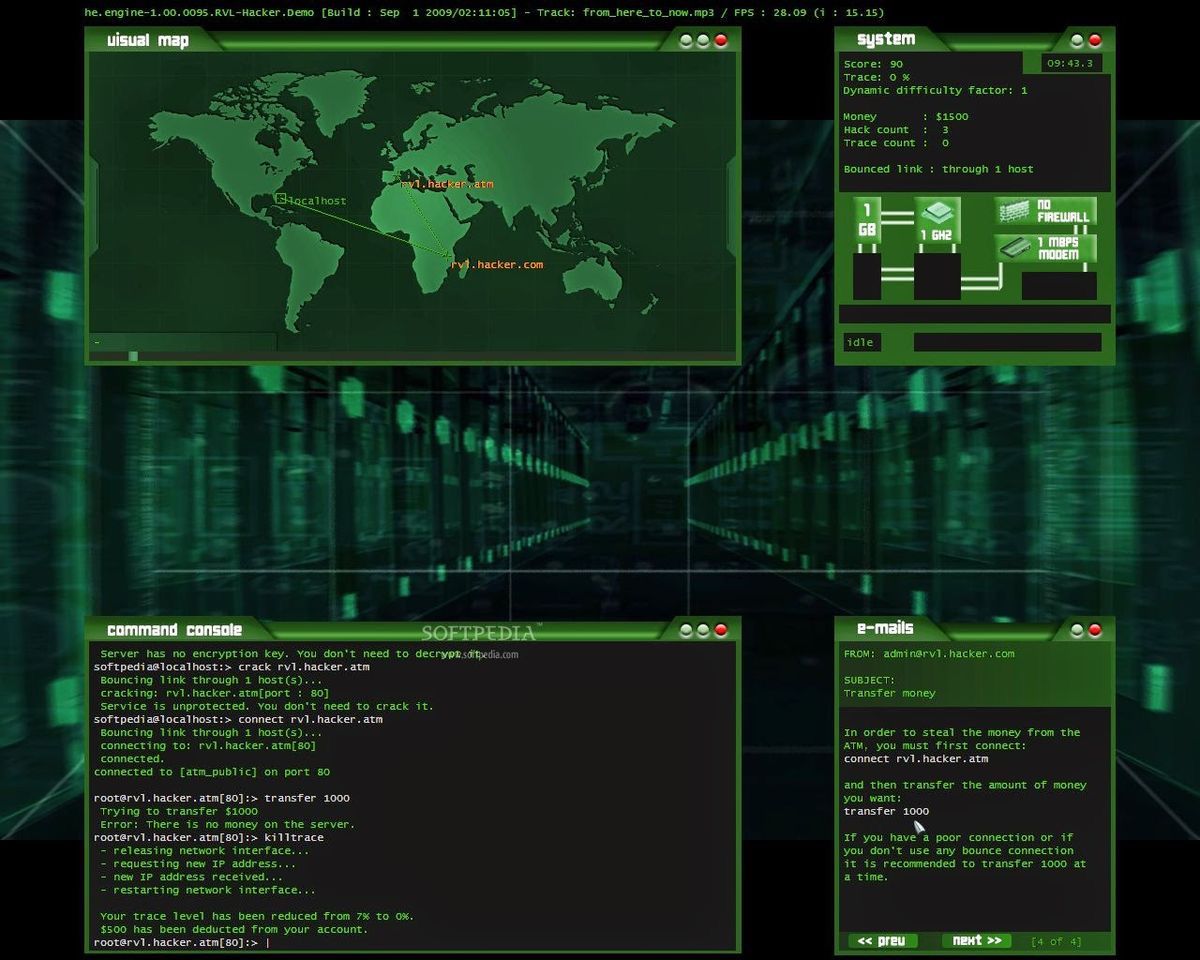Click the Transfer money subject line
This screenshot has height=960, width=1200.
coord(890,693)
